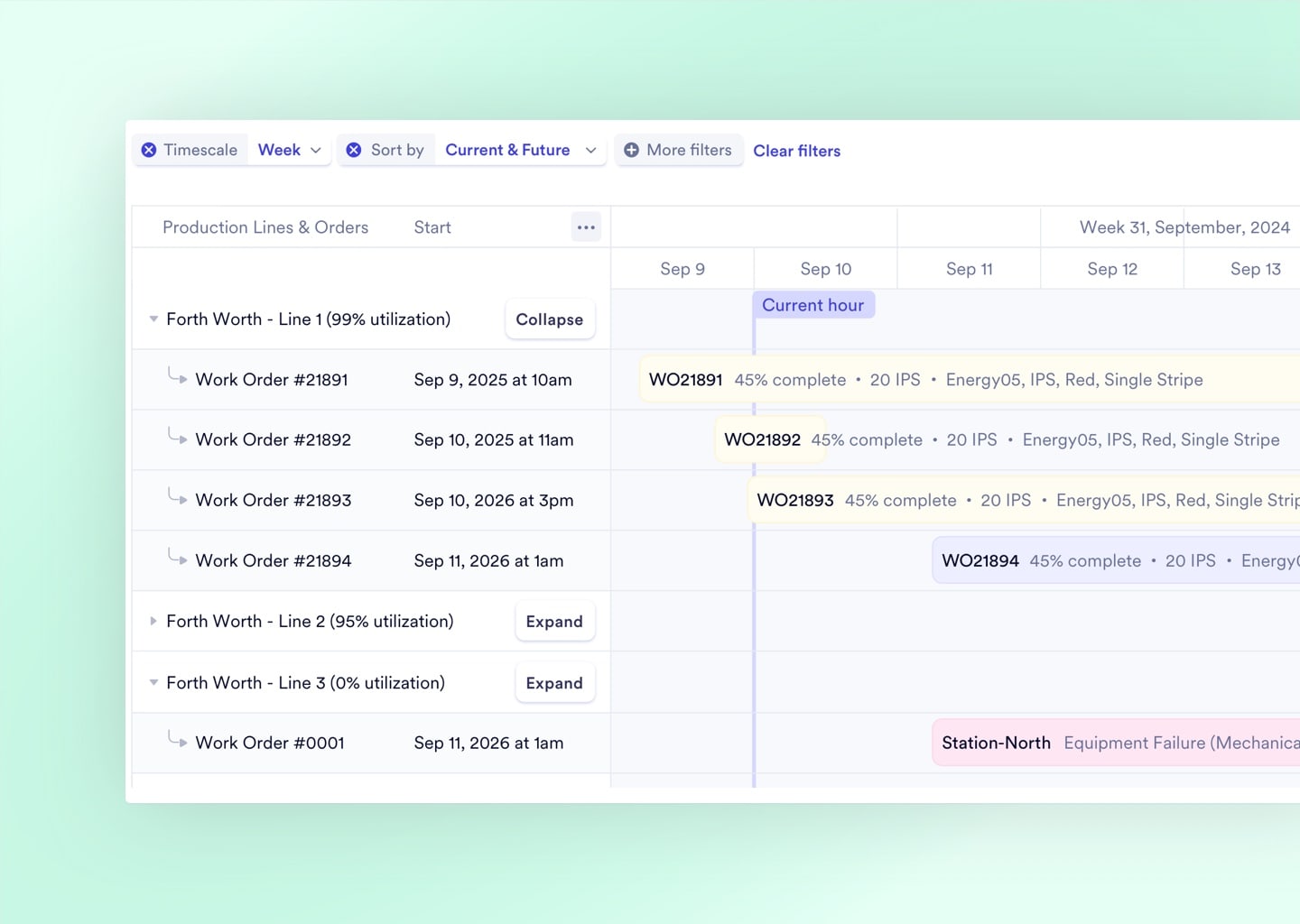The width and height of the screenshot is (1300, 924).
Task: Open the Week timescale dropdown
Action: pyautogui.click(x=289, y=150)
